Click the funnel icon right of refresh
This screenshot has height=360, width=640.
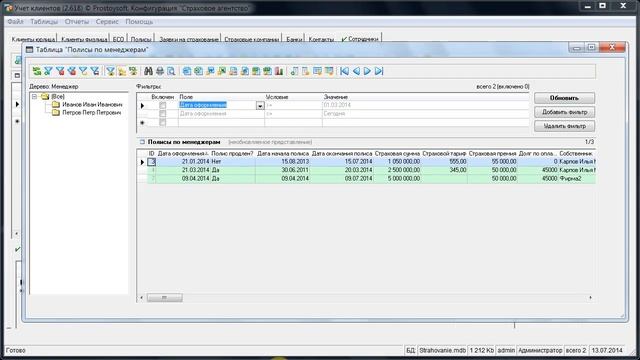point(48,71)
